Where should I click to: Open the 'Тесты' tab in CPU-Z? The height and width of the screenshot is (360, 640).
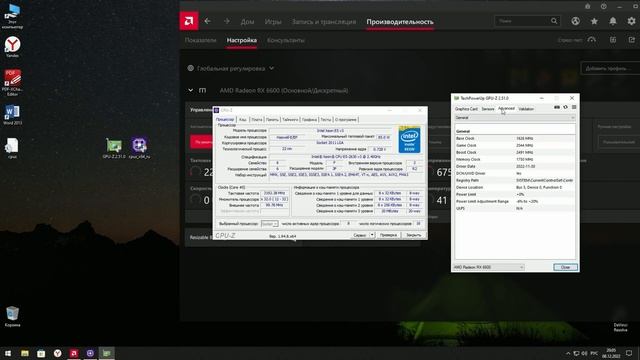(326, 120)
